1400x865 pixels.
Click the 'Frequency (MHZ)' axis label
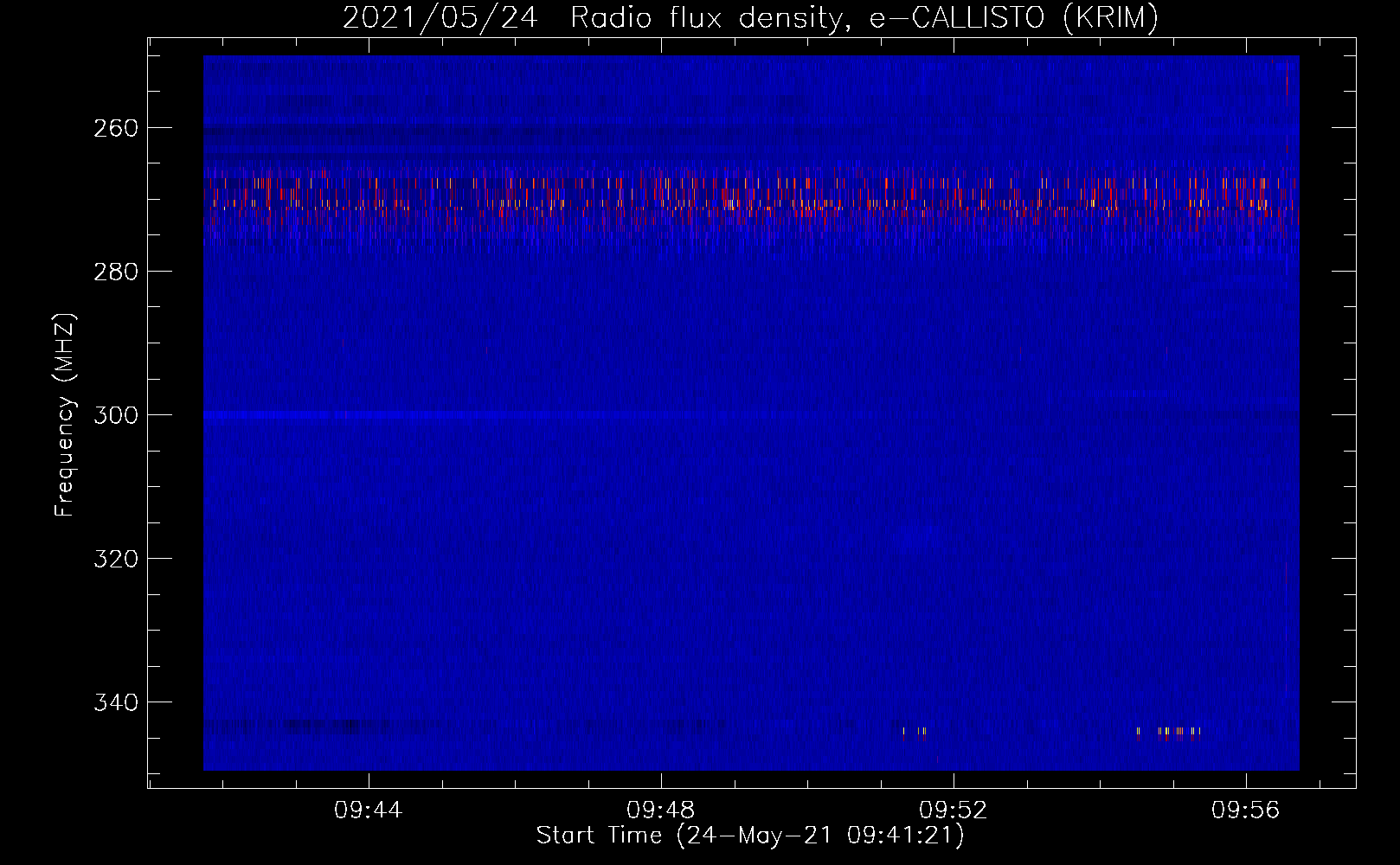pos(65,414)
